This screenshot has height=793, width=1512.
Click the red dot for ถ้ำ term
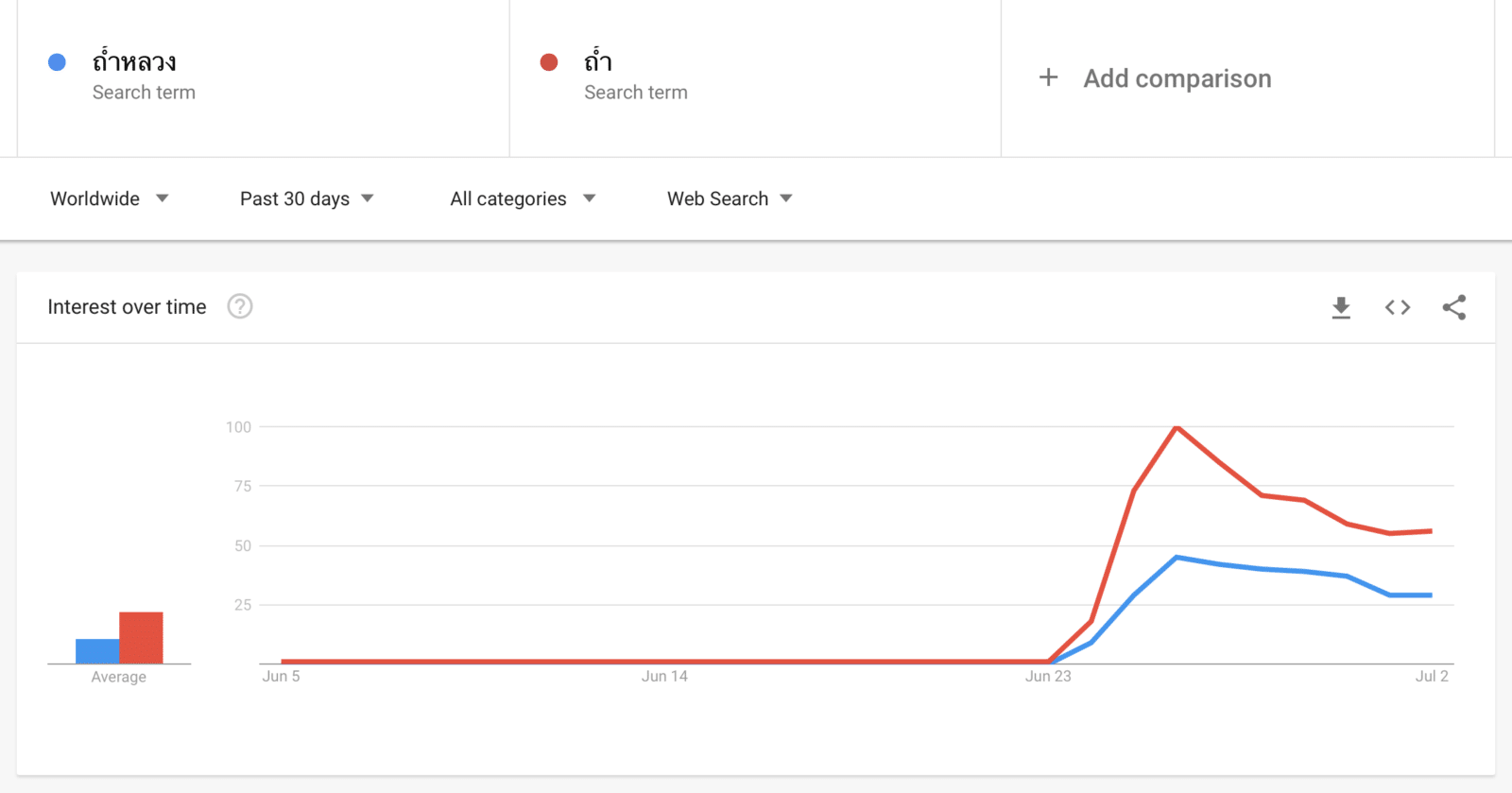tap(548, 62)
